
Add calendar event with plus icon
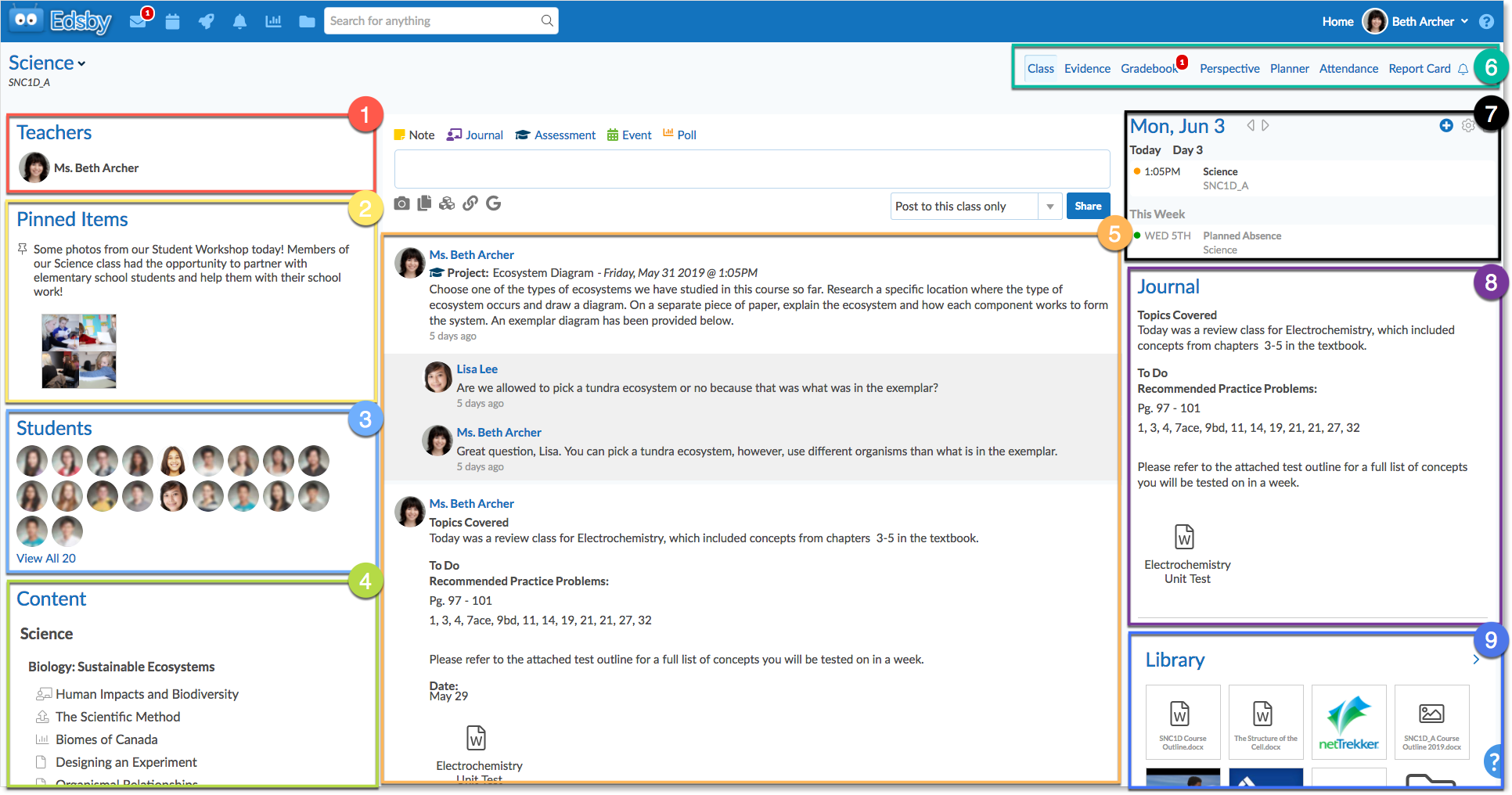[1446, 125]
